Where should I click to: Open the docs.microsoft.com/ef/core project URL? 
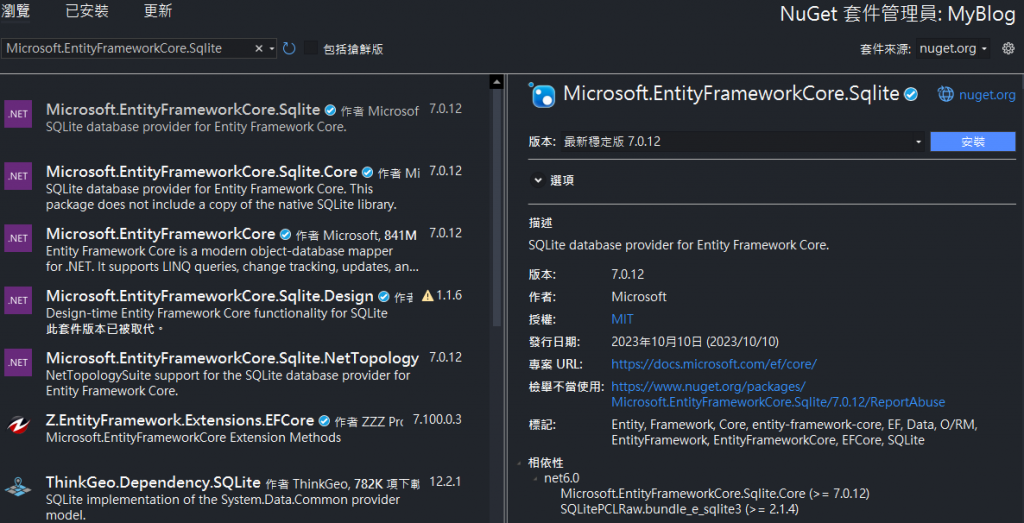pos(714,364)
